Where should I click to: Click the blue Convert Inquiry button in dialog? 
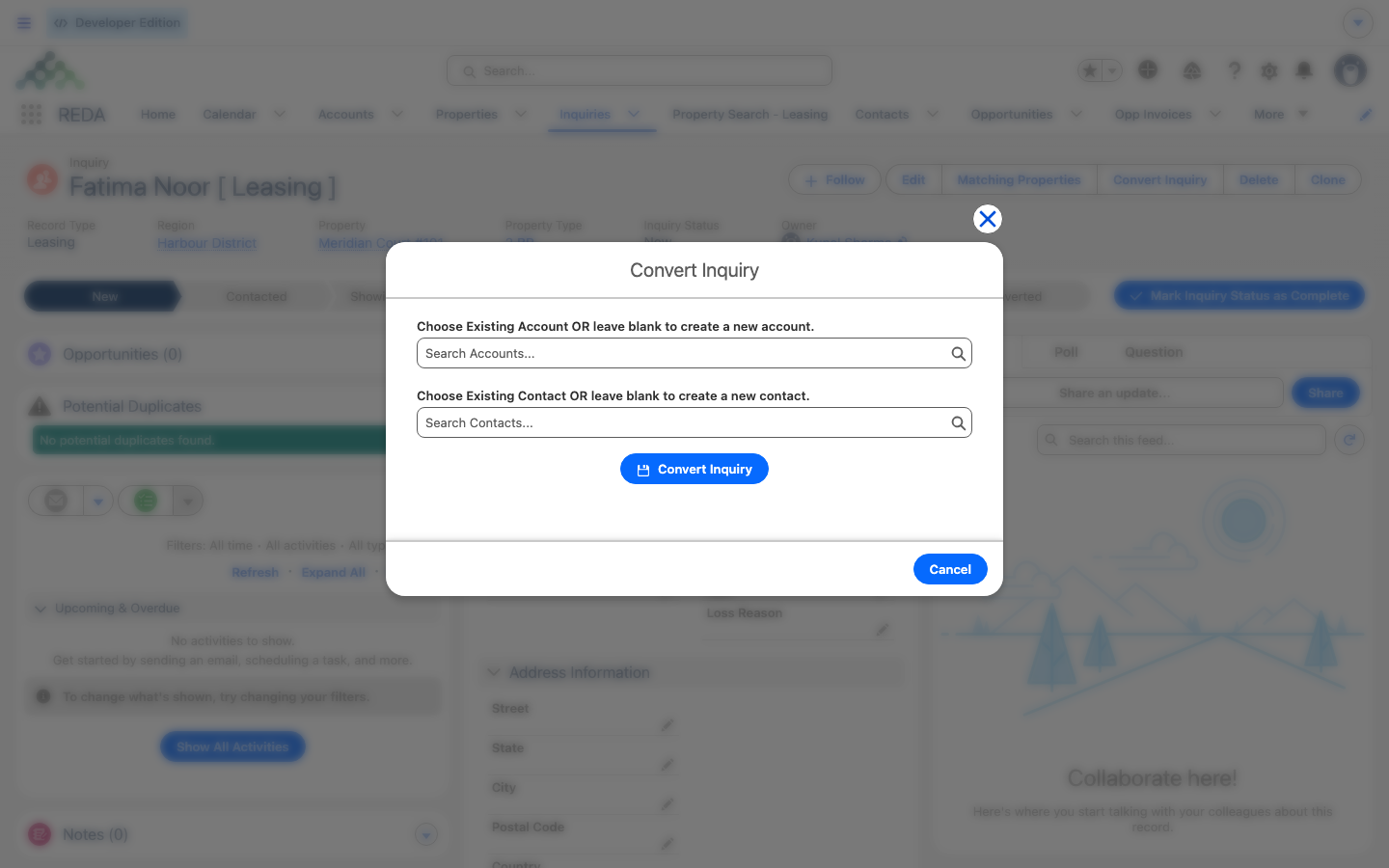[x=694, y=469]
